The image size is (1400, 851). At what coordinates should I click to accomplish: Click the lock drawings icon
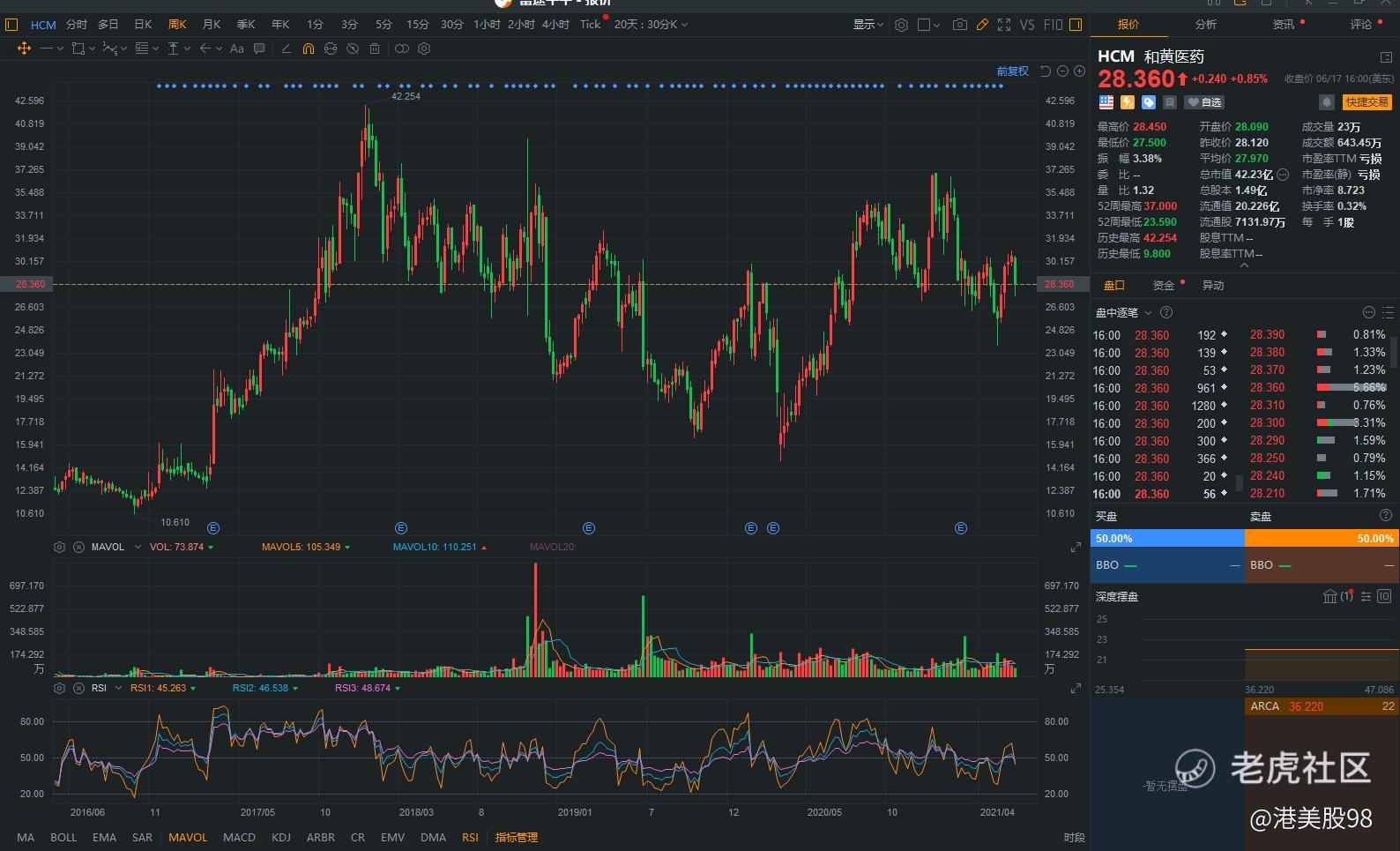pyautogui.click(x=331, y=49)
